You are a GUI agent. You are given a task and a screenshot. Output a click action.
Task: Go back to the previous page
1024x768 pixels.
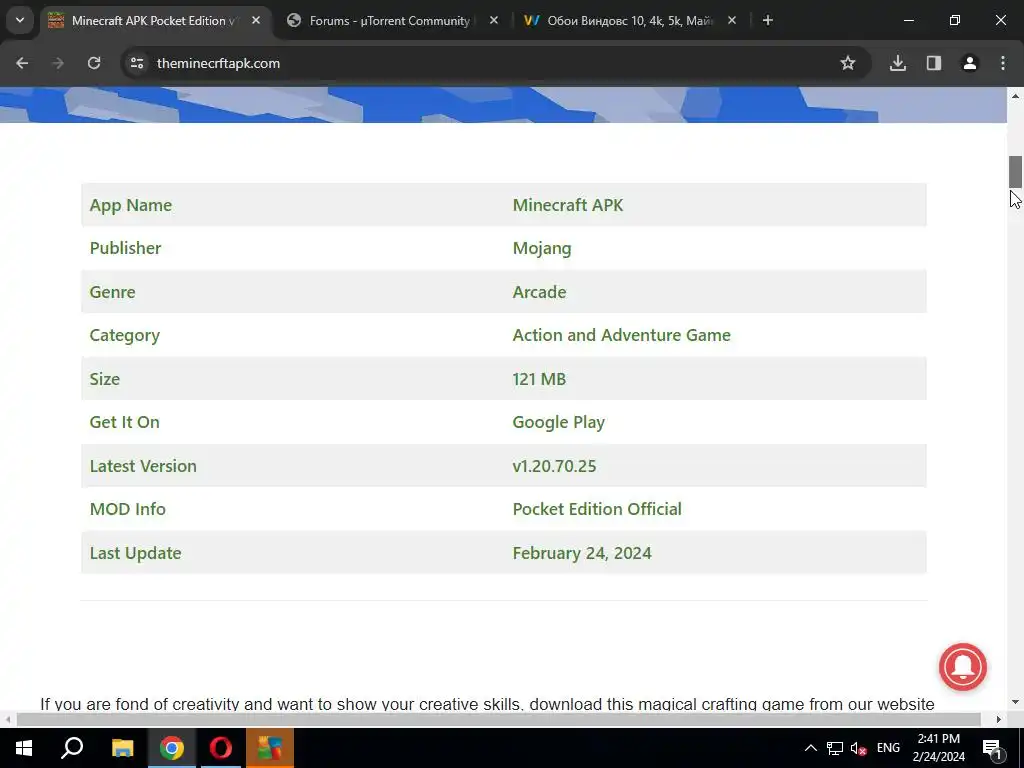22,63
